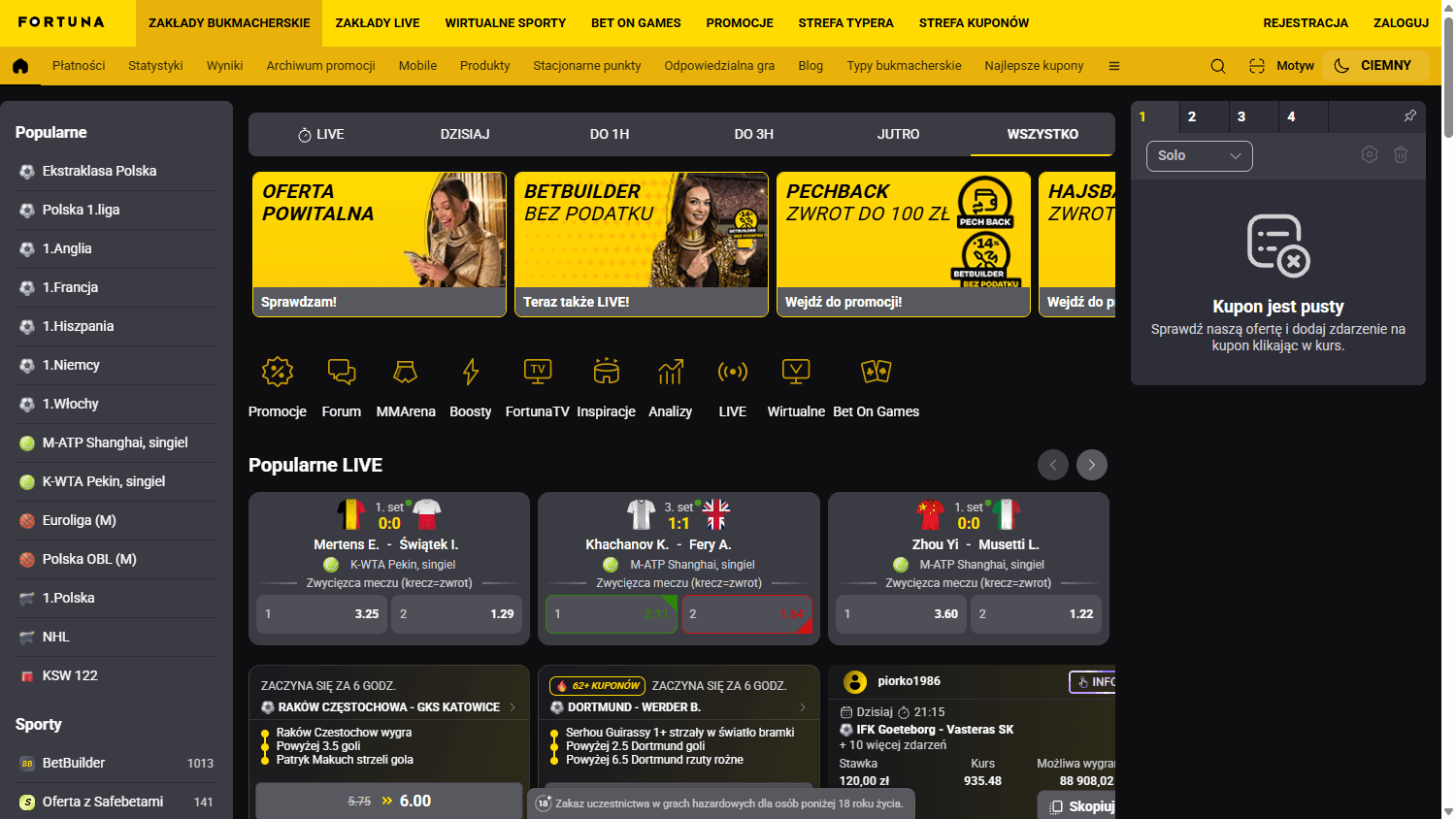Image resolution: width=1456 pixels, height=819 pixels.
Task: Open the hamburger more-menu icon
Action: 1114,66
